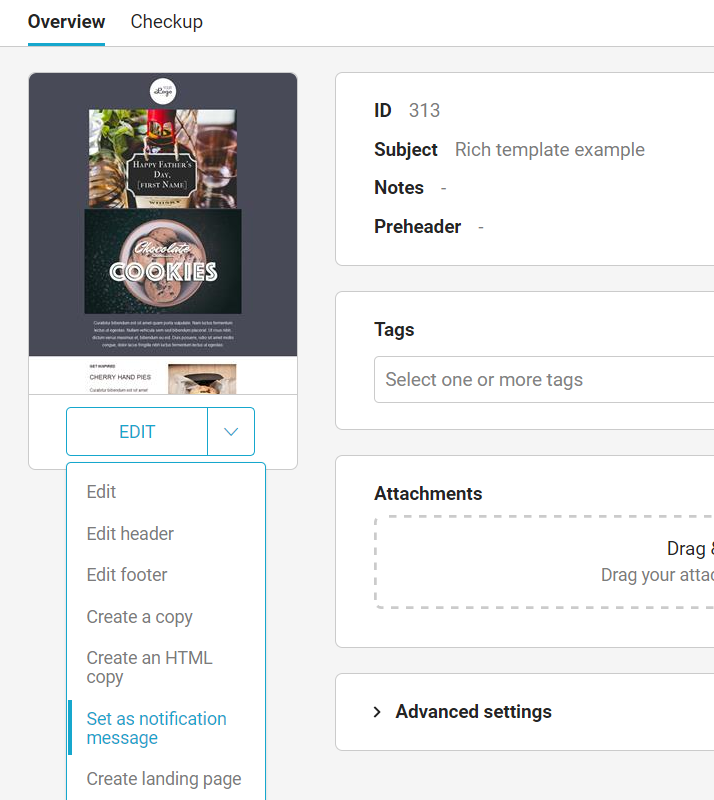Viewport: 714px width, 800px height.
Task: Click the Rich template example subject text
Action: point(549,150)
